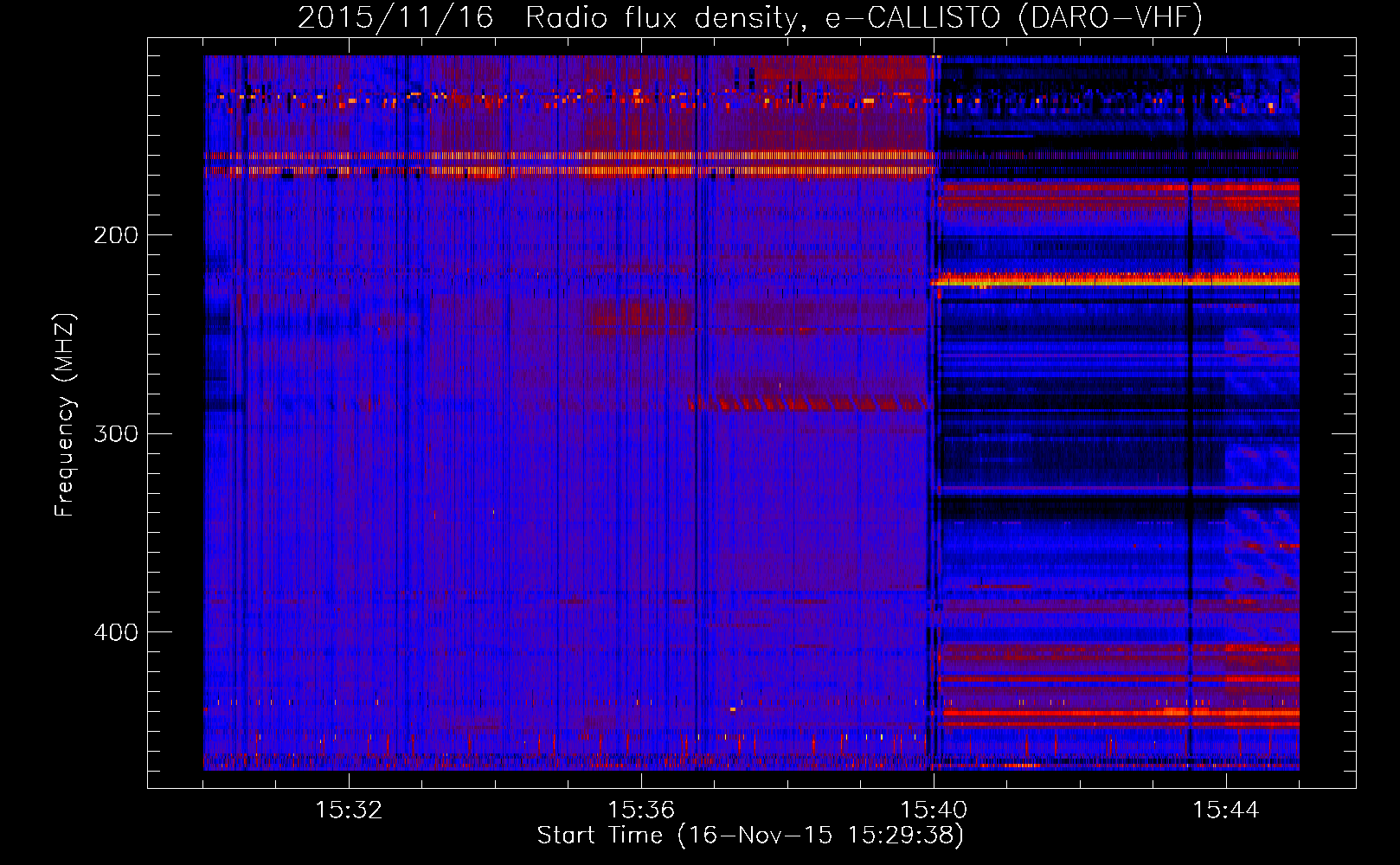Screen dimensions: 1400x865
Task: Click the red drifting burst stripes near 290 MHz
Action: [809, 403]
